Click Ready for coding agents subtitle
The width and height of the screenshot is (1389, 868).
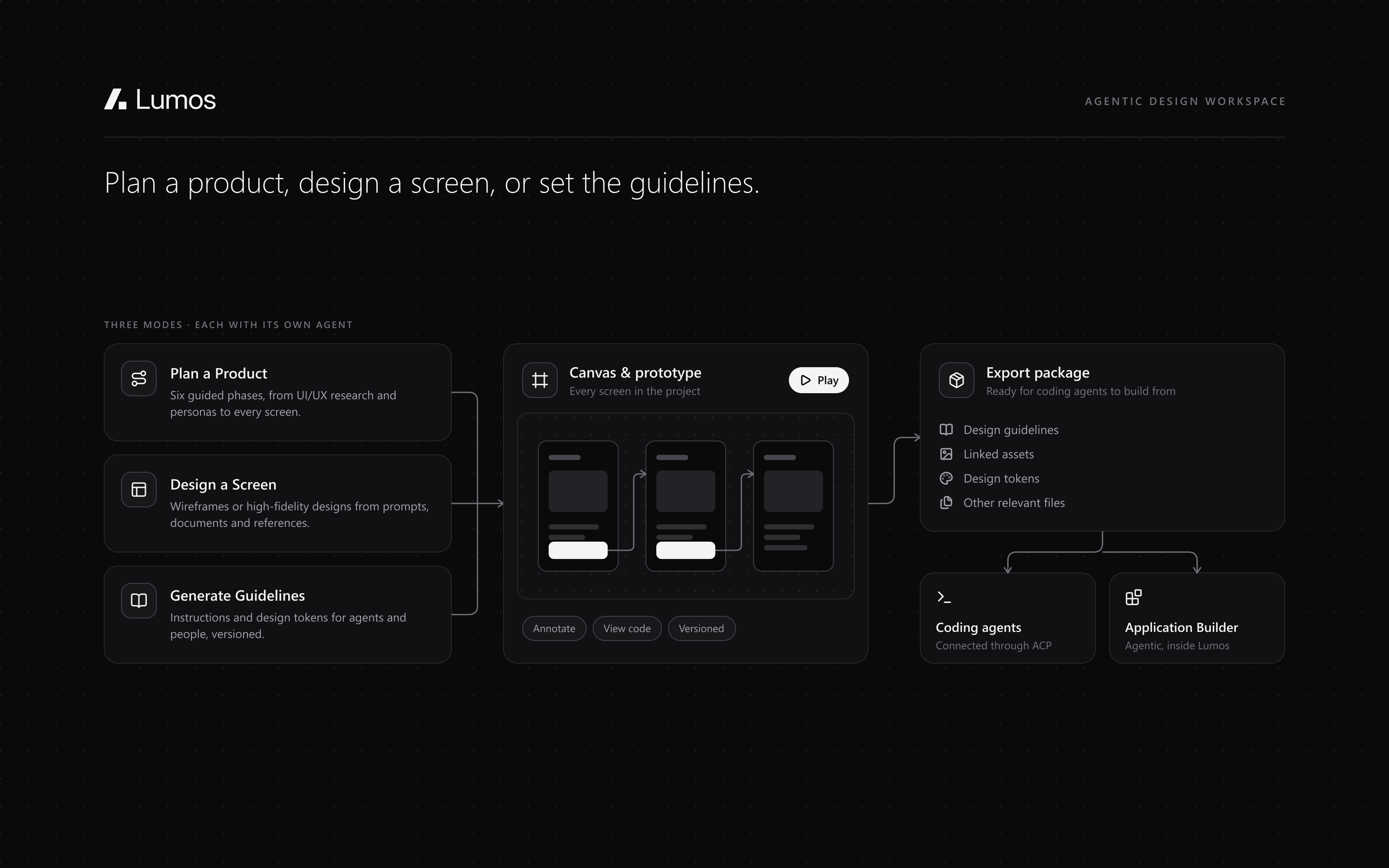1081,391
